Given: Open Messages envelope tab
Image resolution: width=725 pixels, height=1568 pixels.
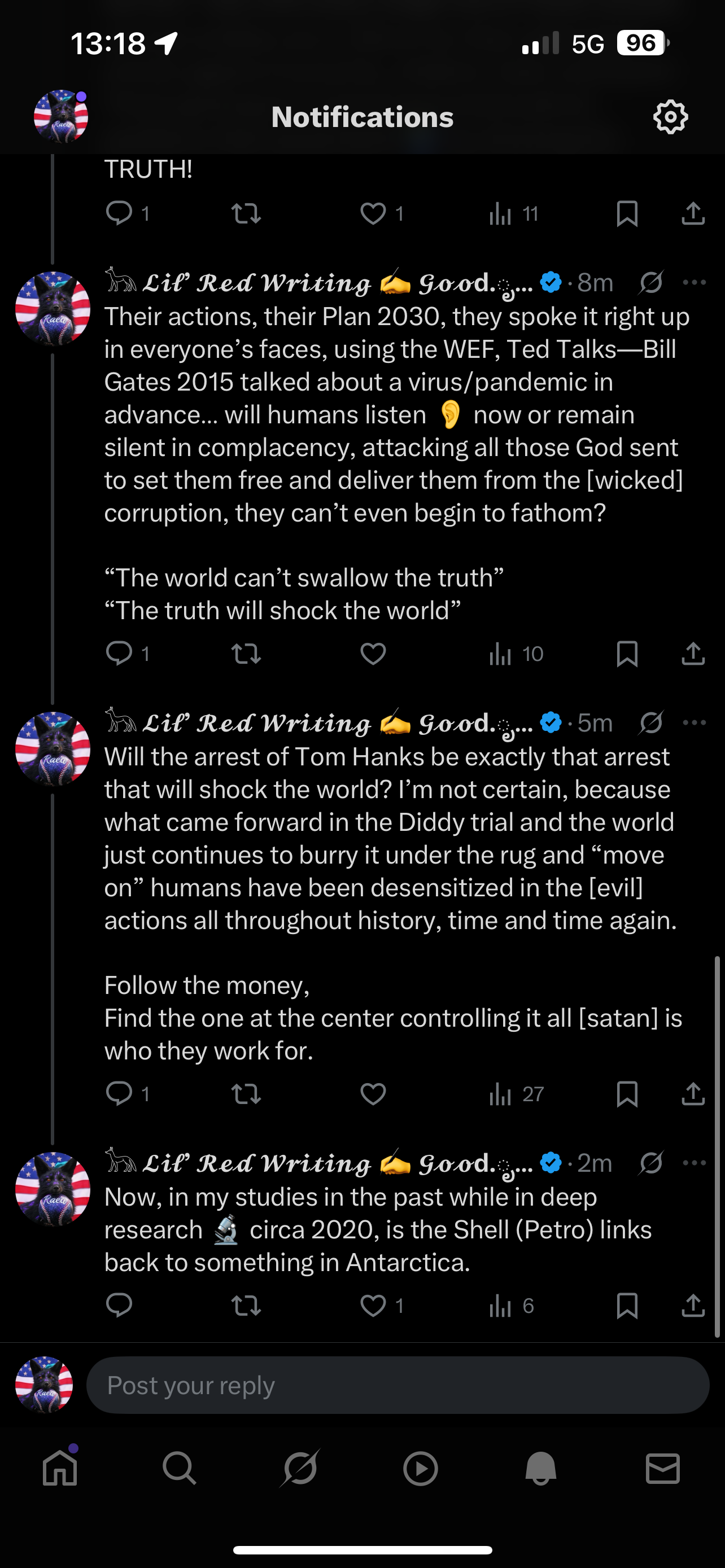Looking at the screenshot, I should tap(662, 1469).
